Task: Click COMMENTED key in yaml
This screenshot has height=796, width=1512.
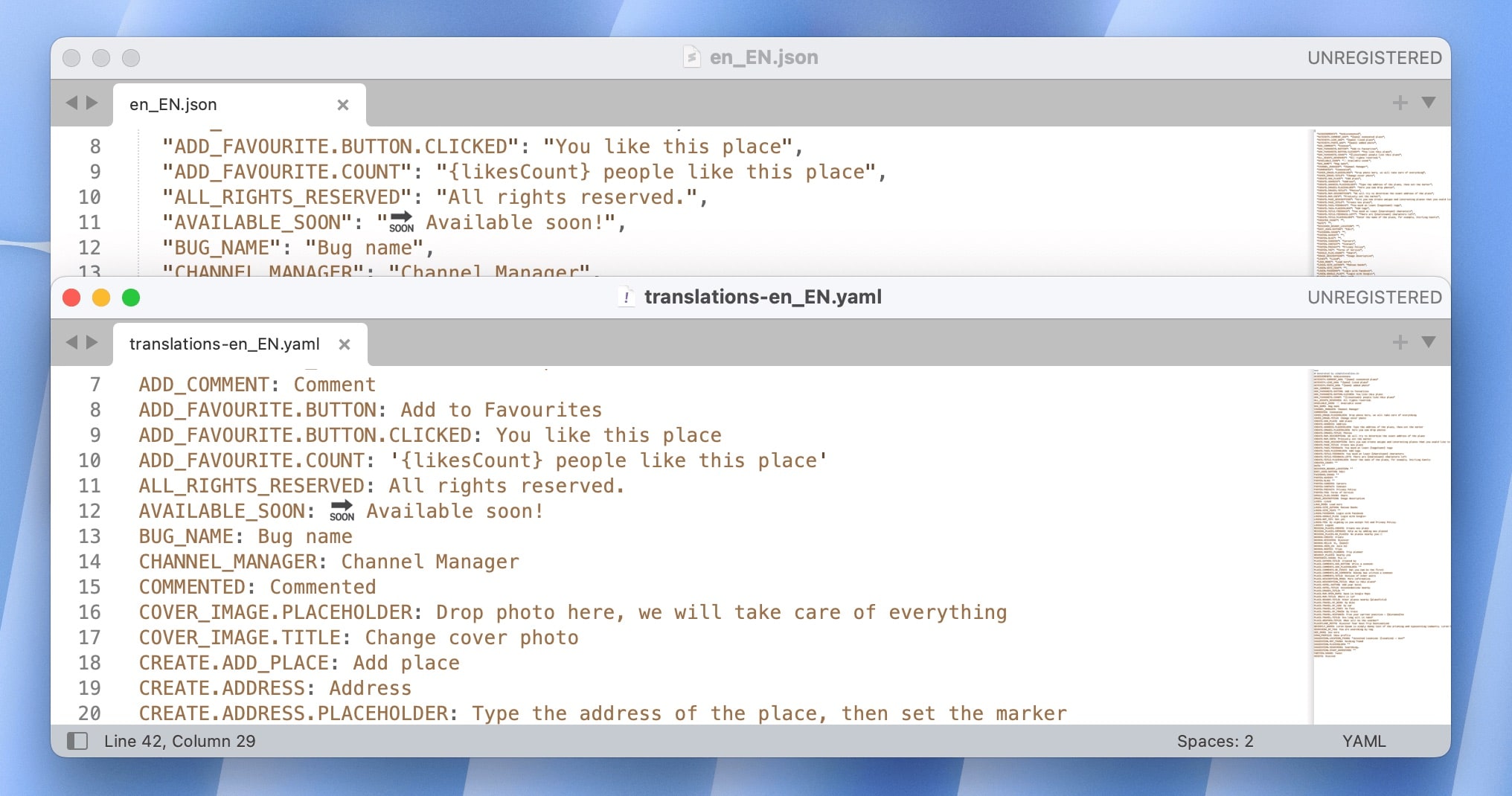Action: click(x=192, y=587)
